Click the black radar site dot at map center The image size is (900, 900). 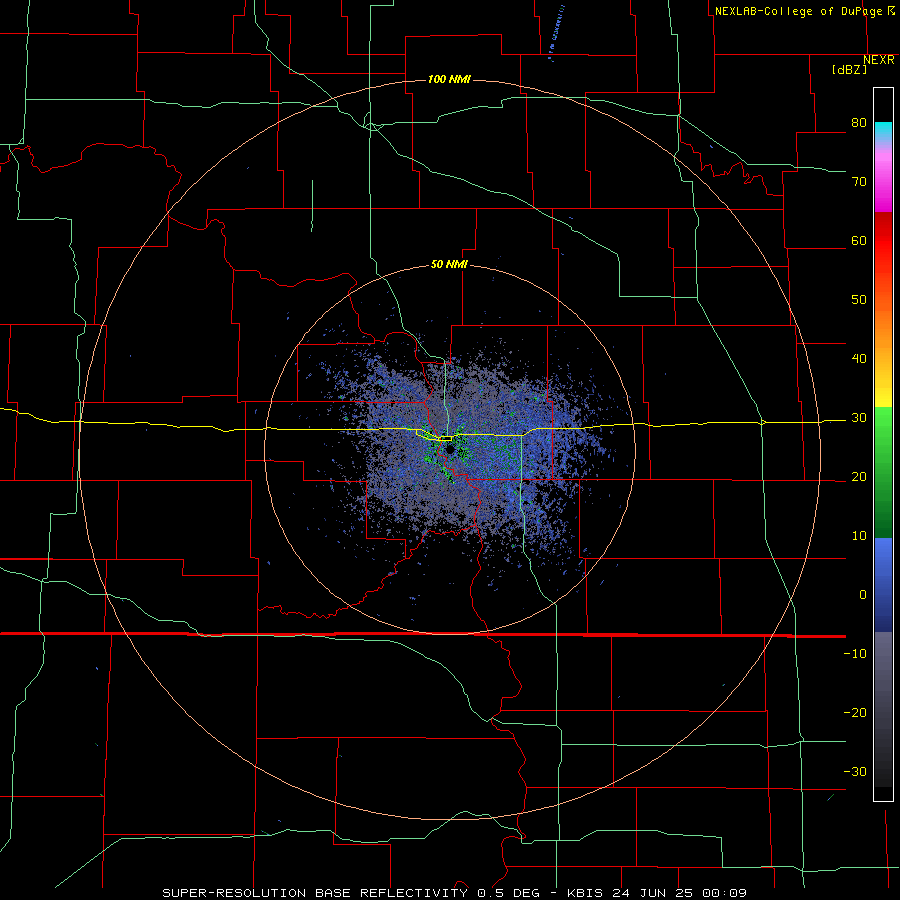[x=450, y=449]
